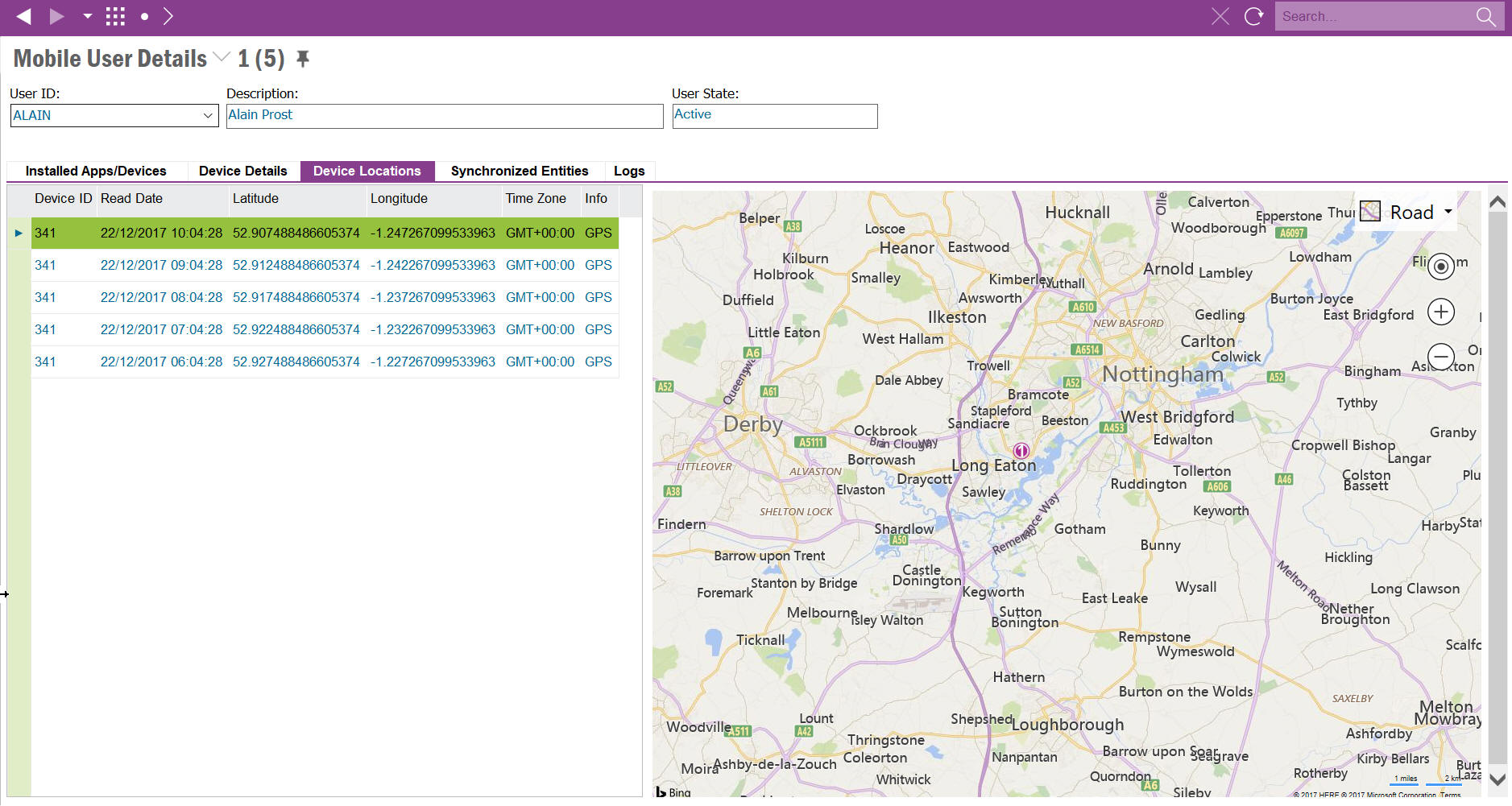Expand the Mobile User Details title chevron

click(222, 58)
